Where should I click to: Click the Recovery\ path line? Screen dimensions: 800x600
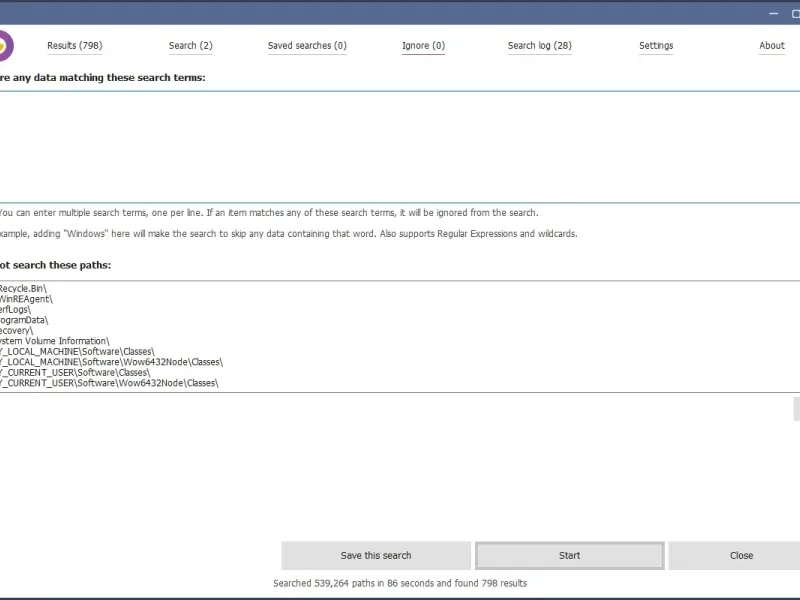tap(16, 331)
